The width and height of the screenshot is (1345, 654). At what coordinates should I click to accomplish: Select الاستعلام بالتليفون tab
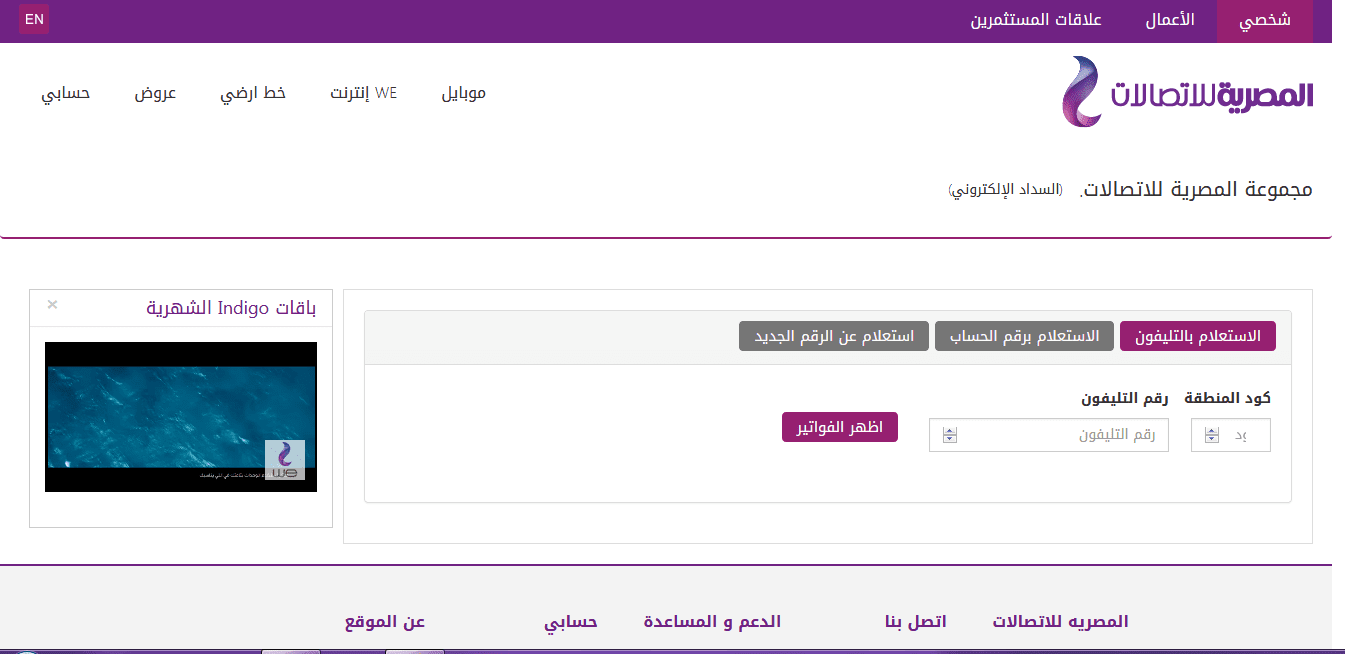[1198, 336]
